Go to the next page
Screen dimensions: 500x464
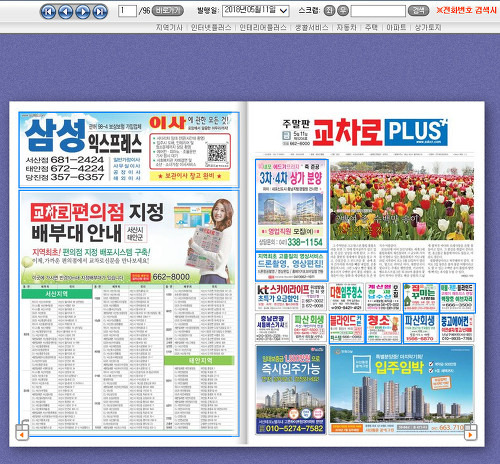coord(83,12)
